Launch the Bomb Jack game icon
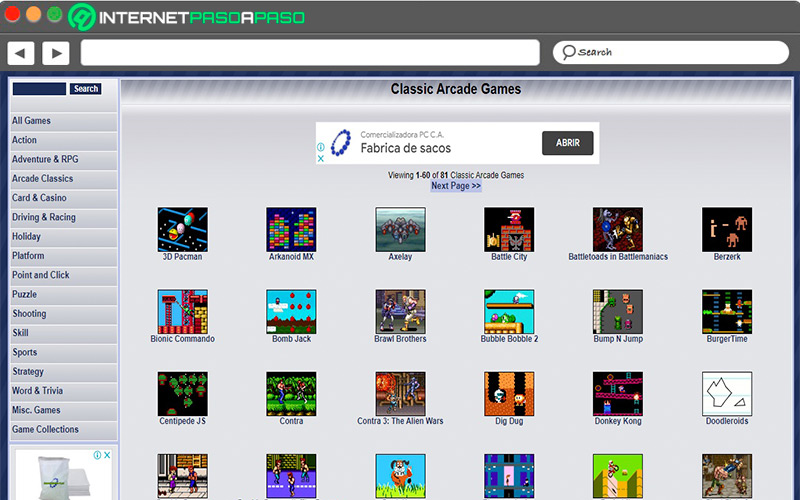This screenshot has width=800, height=500. click(291, 312)
